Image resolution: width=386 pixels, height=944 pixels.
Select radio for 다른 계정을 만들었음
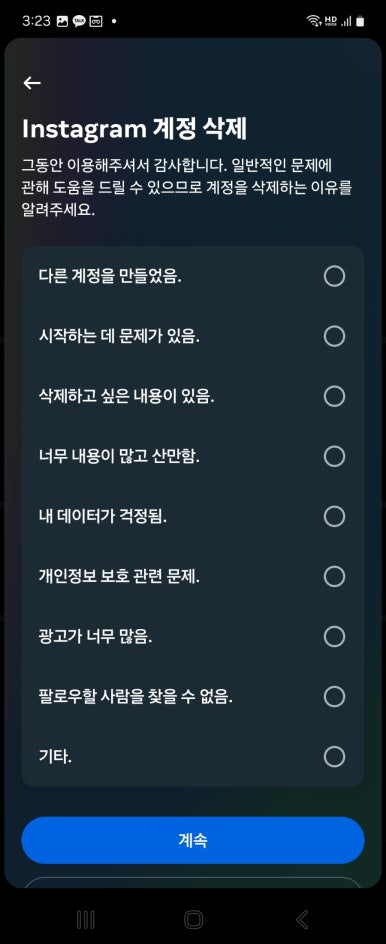(334, 276)
